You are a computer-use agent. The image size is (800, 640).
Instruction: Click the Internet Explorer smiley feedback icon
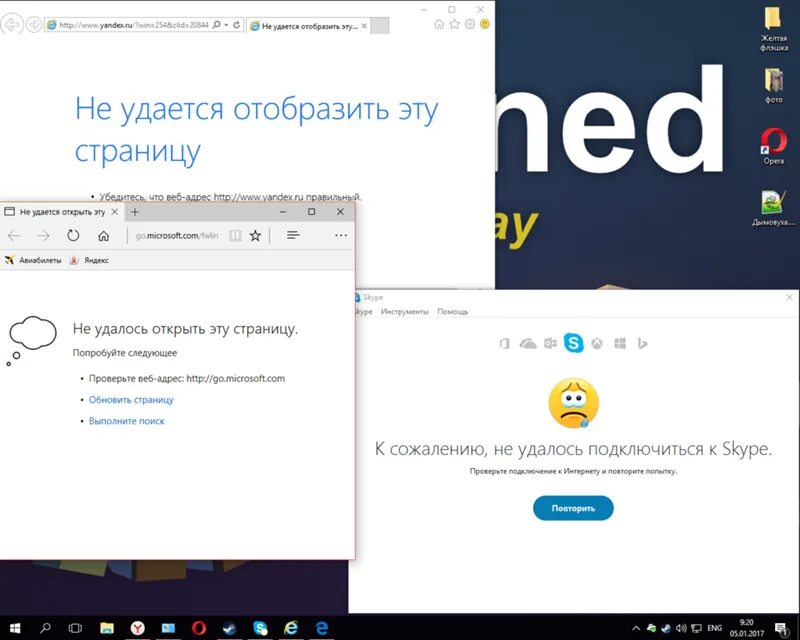click(485, 24)
